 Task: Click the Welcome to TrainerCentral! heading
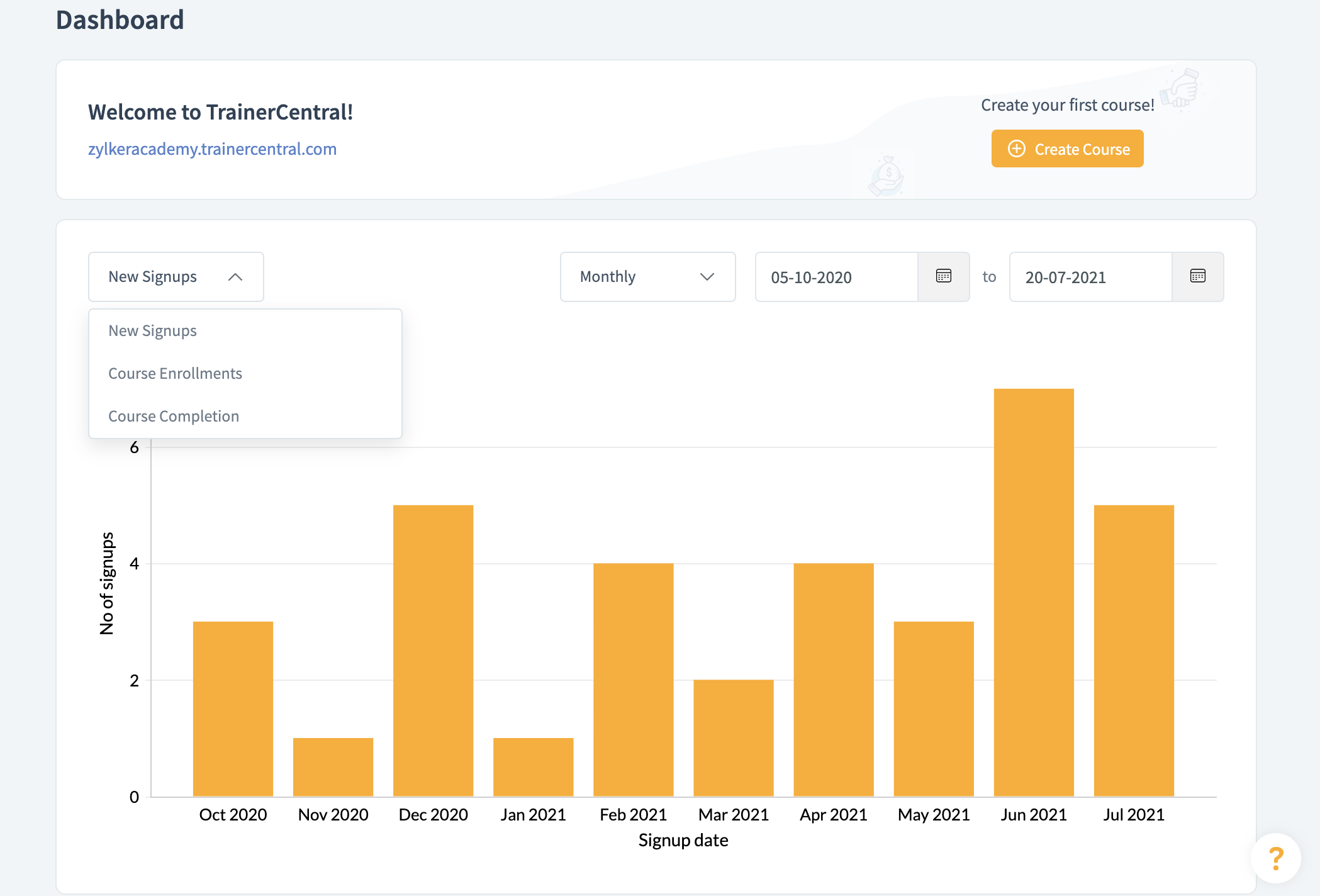tap(220, 112)
